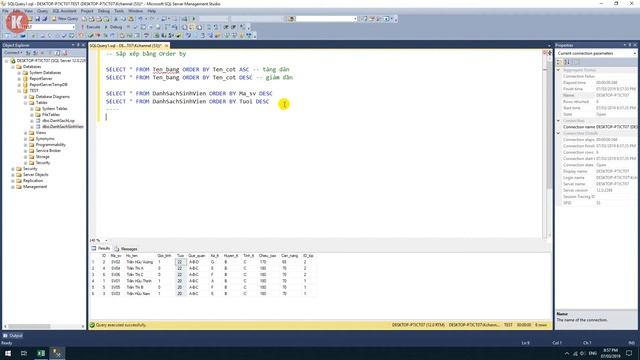
Task: Open the notification center icon in taskbar
Action: (629, 353)
